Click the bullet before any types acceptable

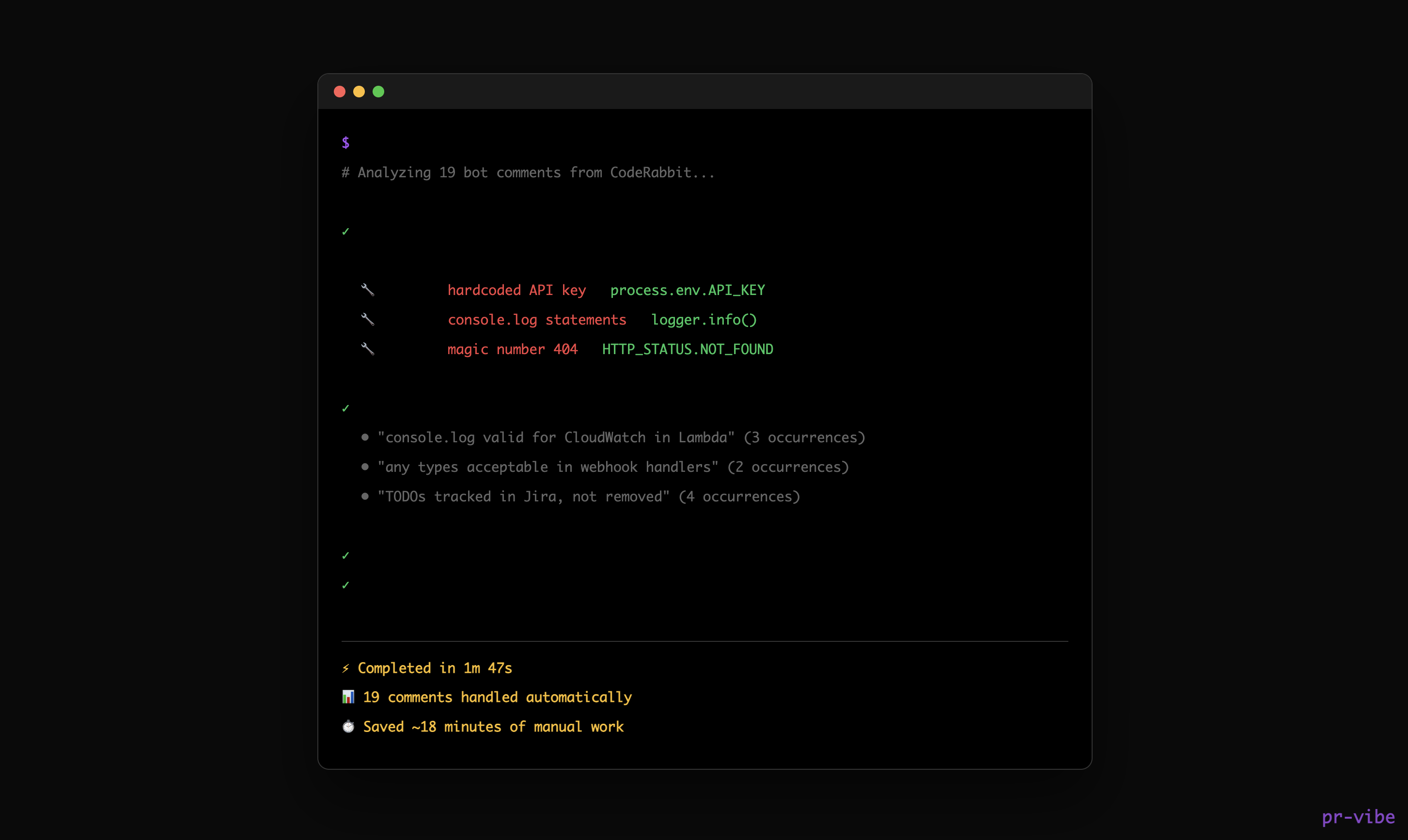tap(364, 467)
